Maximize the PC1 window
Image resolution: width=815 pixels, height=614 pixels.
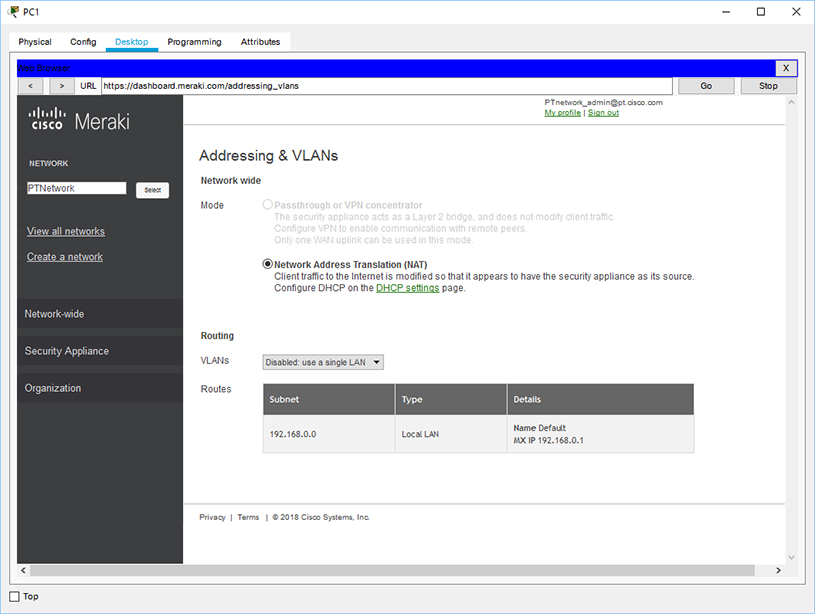(760, 11)
